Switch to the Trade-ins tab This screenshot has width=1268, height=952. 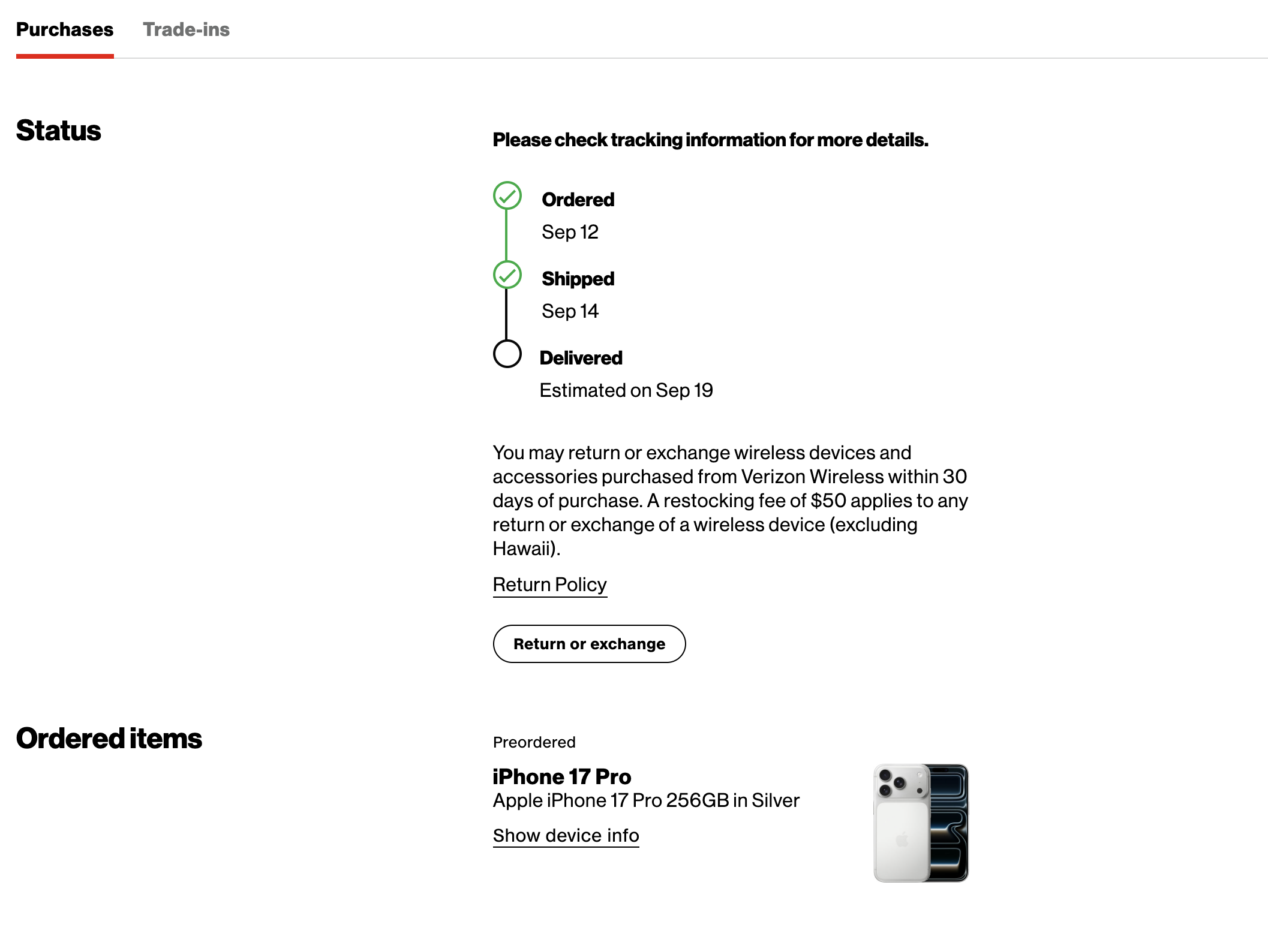point(186,29)
